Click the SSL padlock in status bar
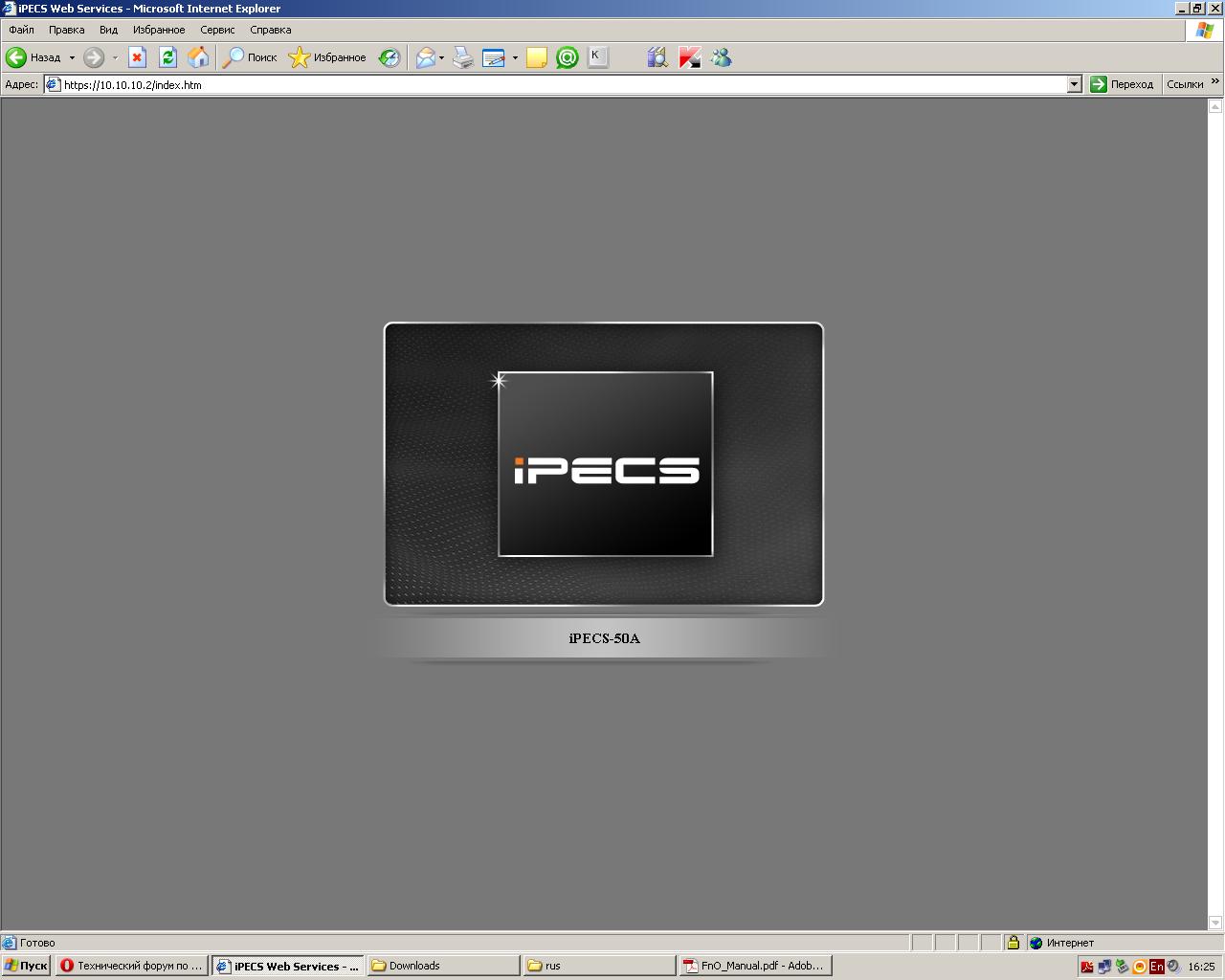The width and height of the screenshot is (1225, 980). (x=1013, y=943)
